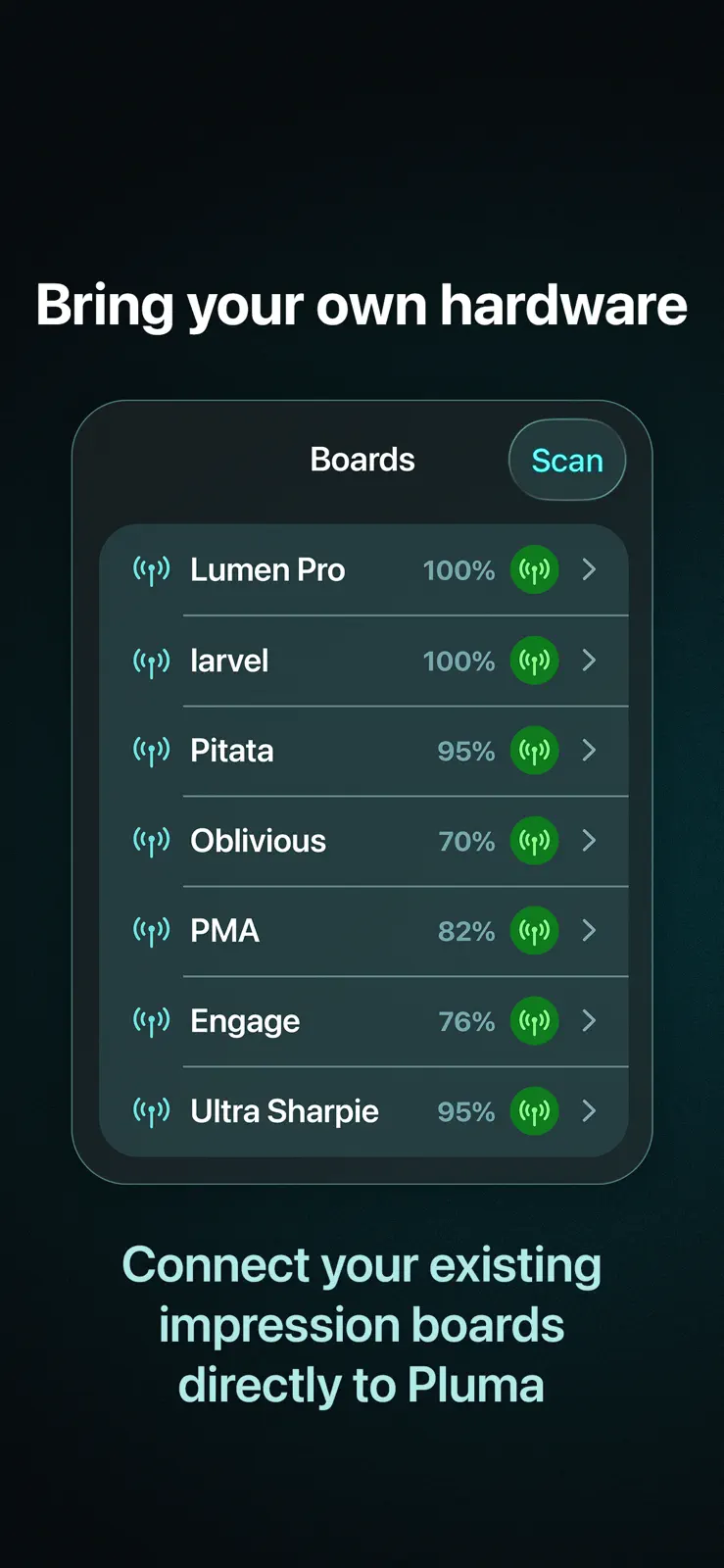
Task: Tap the Scan button
Action: (567, 460)
